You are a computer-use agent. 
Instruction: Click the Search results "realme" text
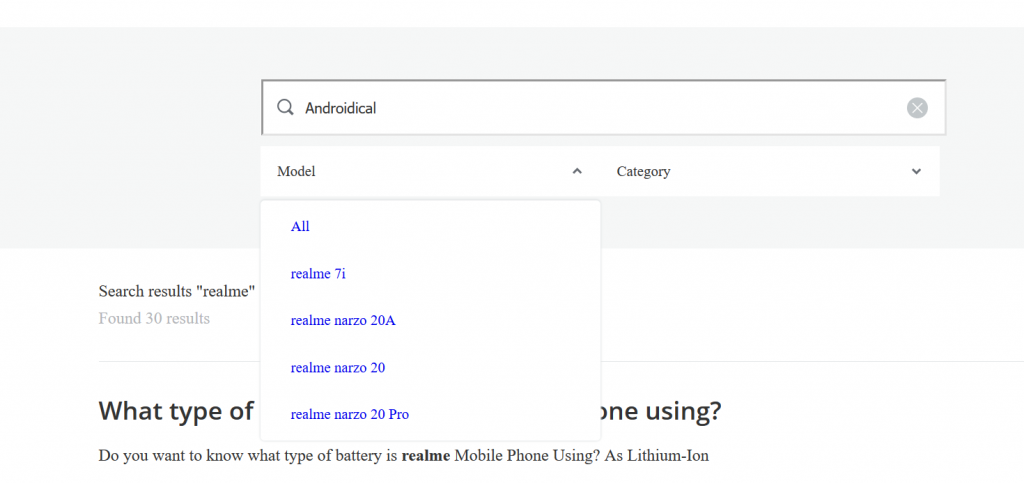click(x=176, y=291)
